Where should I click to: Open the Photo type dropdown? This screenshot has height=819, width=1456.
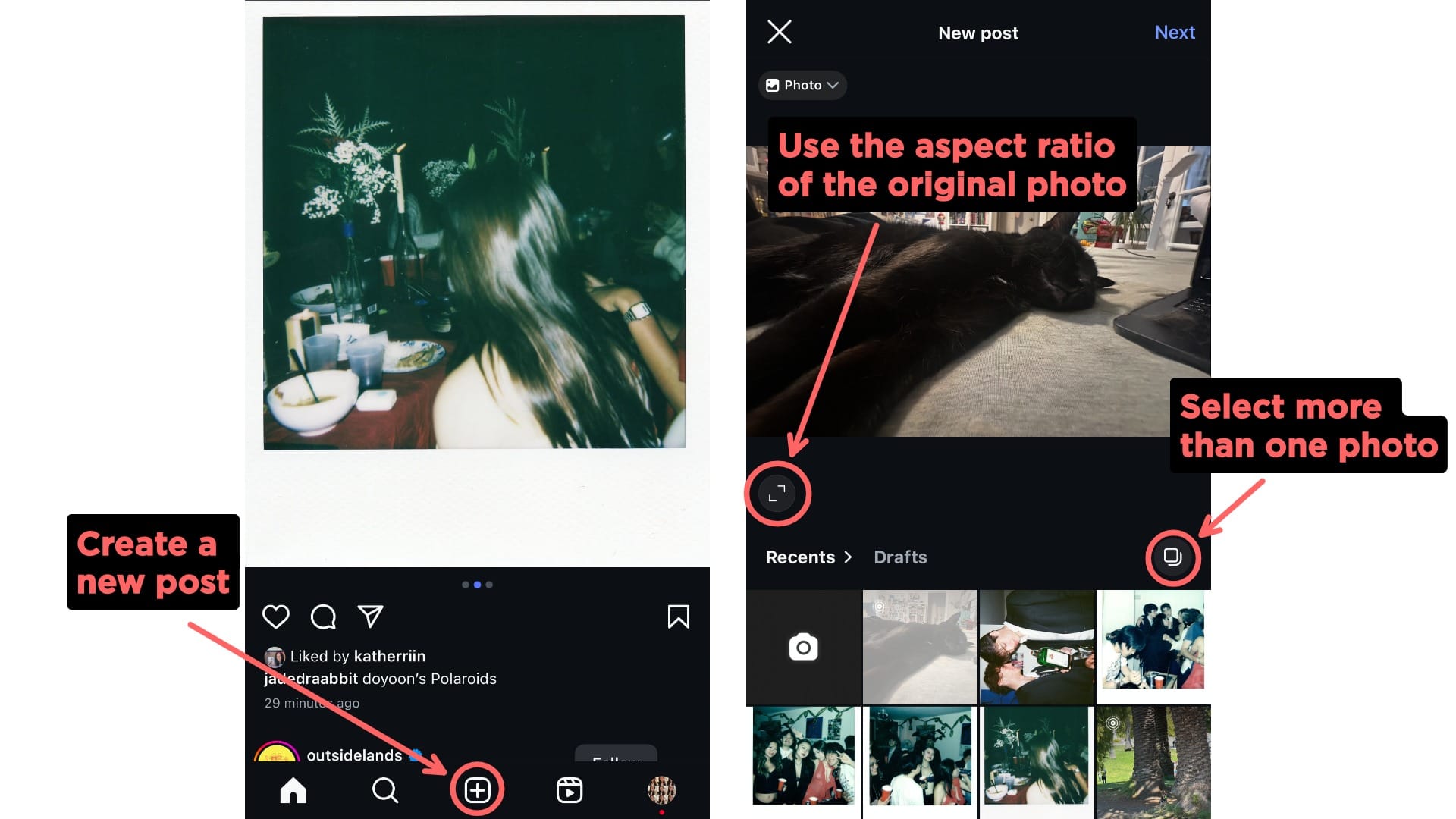[x=802, y=85]
